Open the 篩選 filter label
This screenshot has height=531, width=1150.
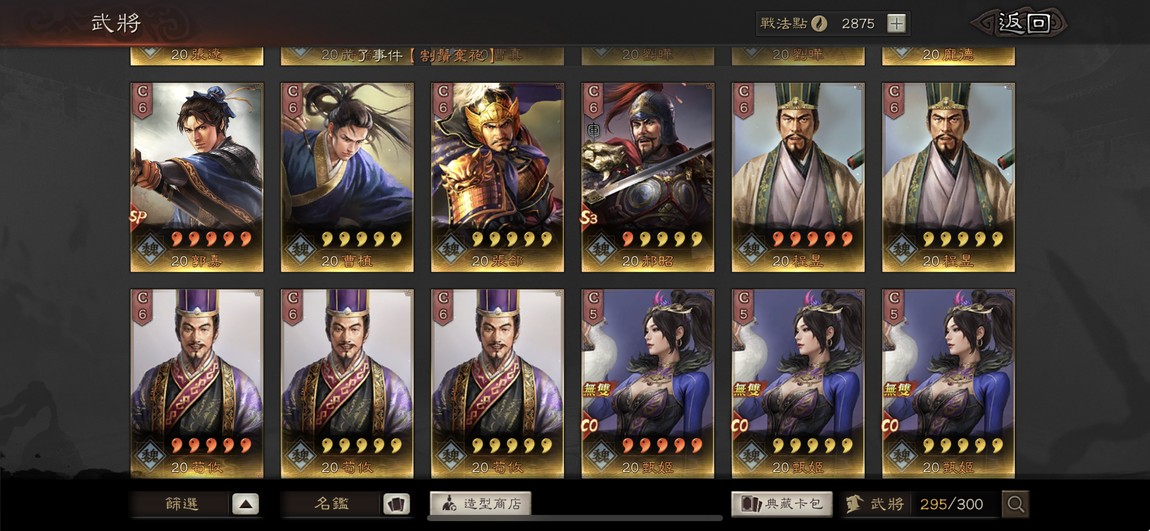pos(181,504)
